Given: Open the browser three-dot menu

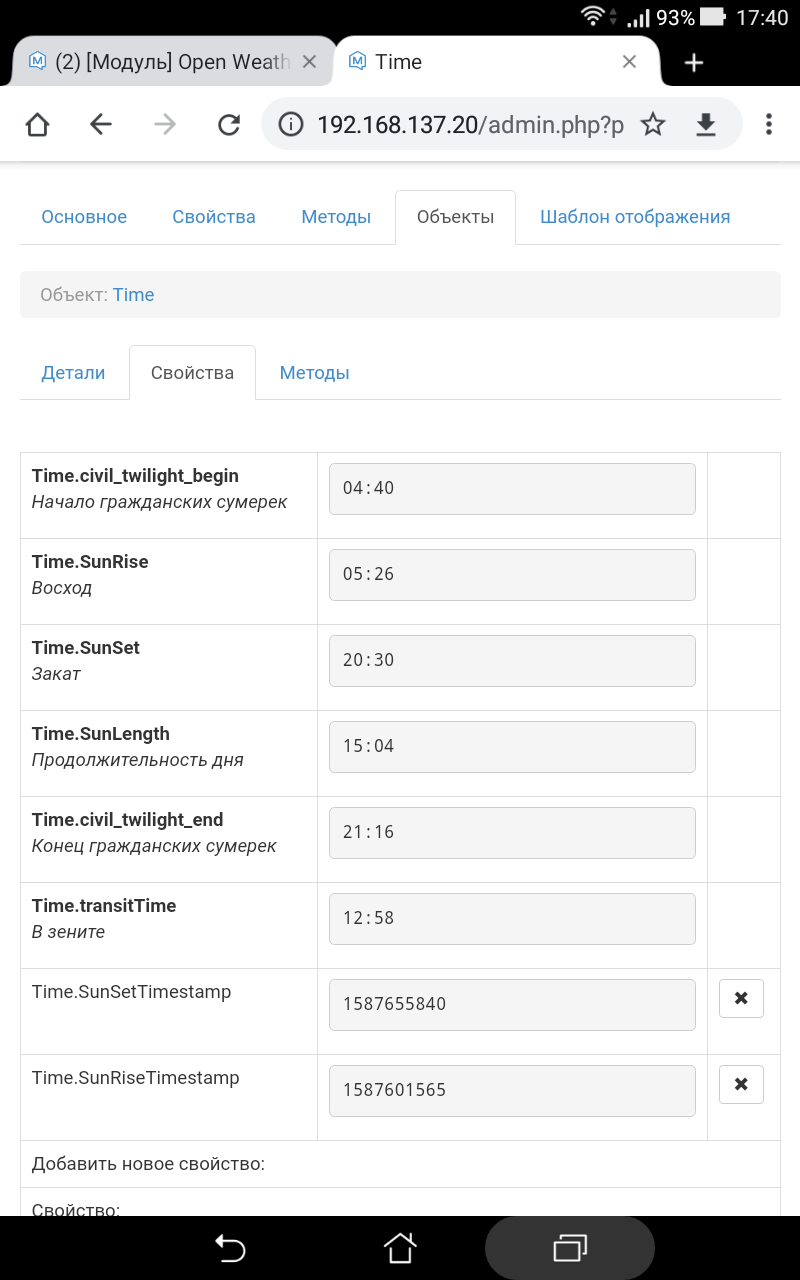Looking at the screenshot, I should tap(768, 124).
